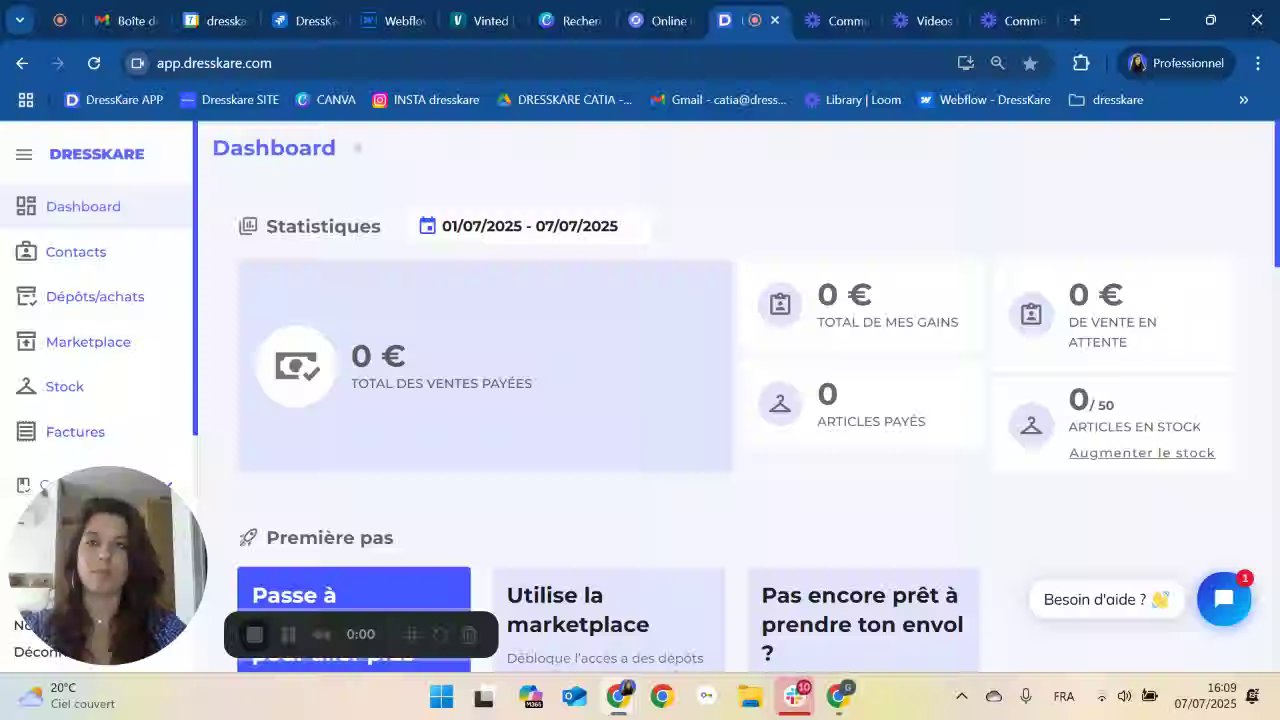Click the Factures invoice icon
Viewport: 1280px width, 720px height.
click(26, 432)
